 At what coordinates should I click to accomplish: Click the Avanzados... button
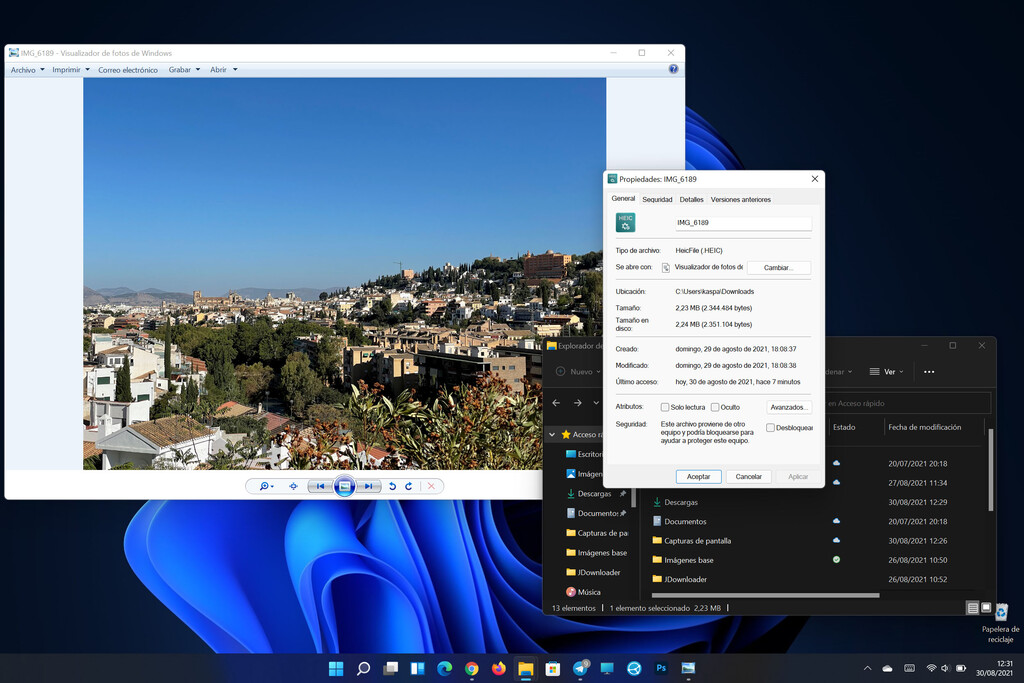coord(789,407)
